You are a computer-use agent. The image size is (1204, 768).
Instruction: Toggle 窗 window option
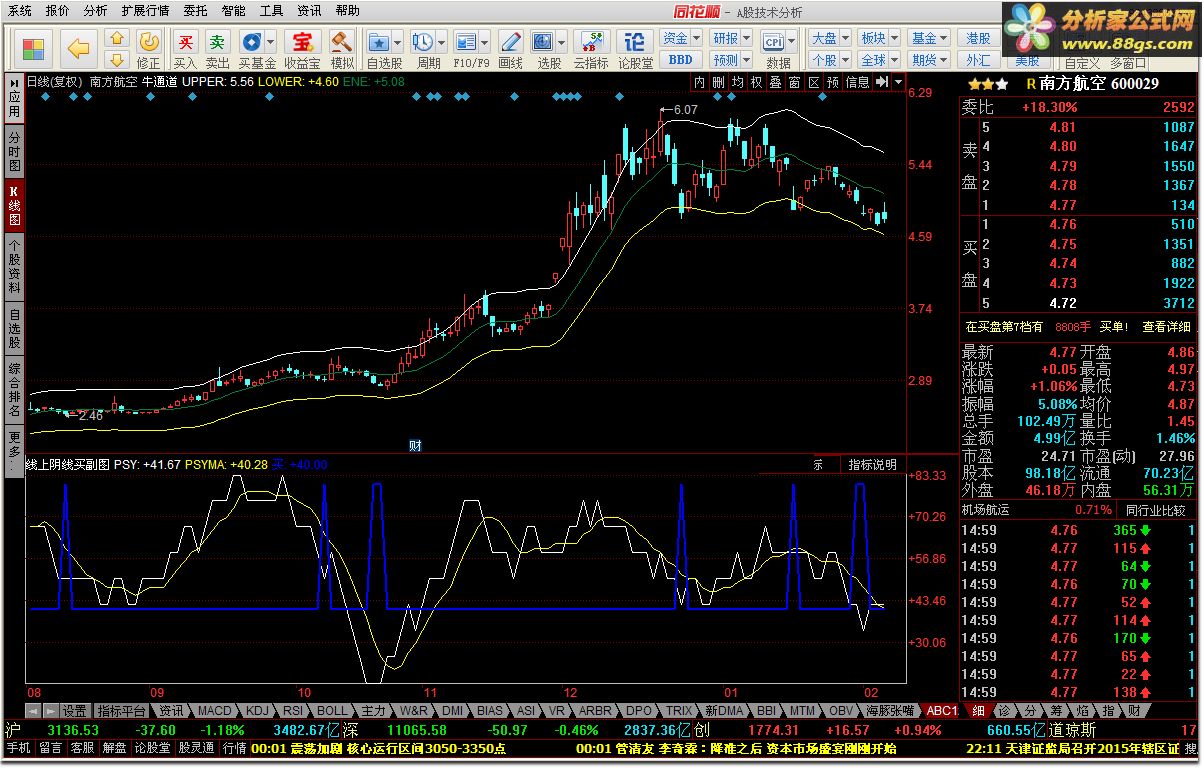coord(795,82)
